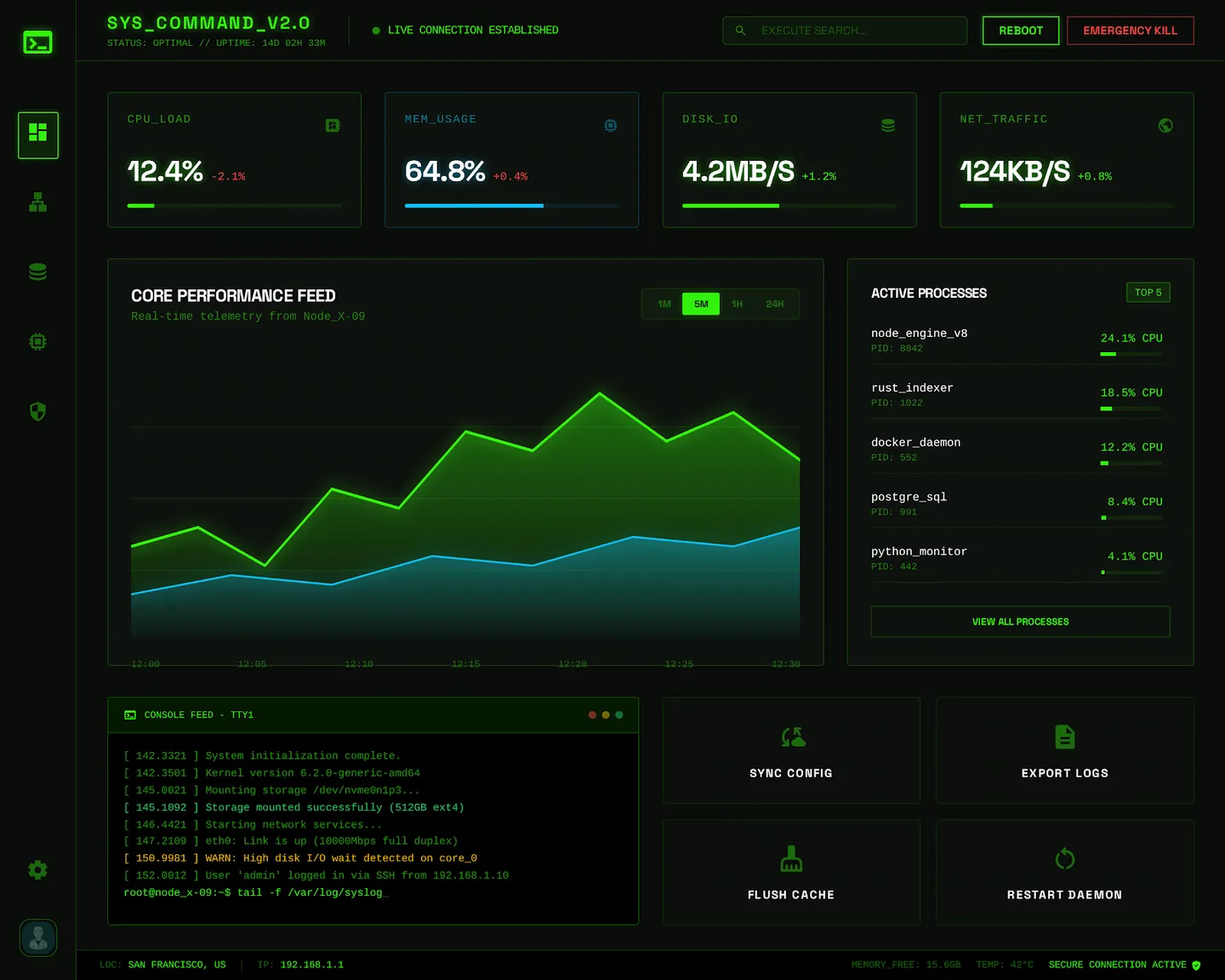
Task: Open the database storage icon in the sidebar
Action: (x=38, y=272)
